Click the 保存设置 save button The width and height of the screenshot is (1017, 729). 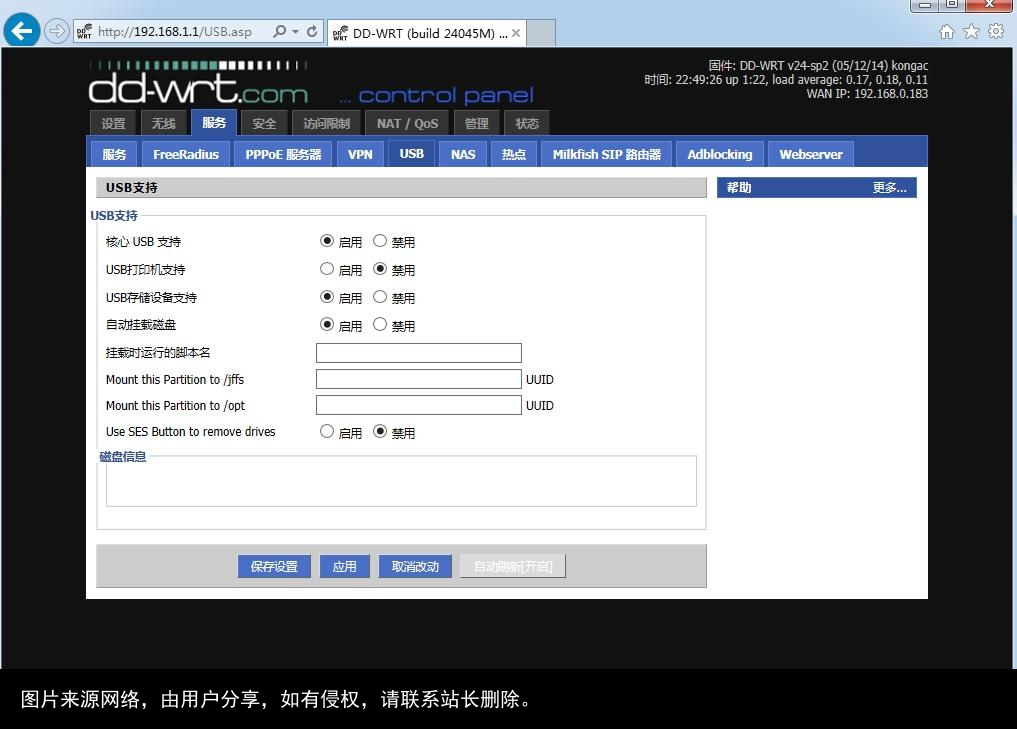(273, 565)
